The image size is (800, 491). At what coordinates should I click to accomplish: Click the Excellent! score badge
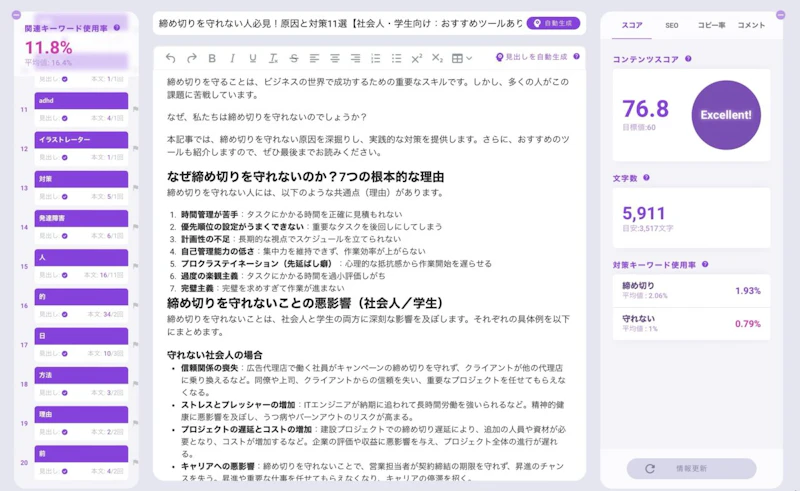click(726, 115)
